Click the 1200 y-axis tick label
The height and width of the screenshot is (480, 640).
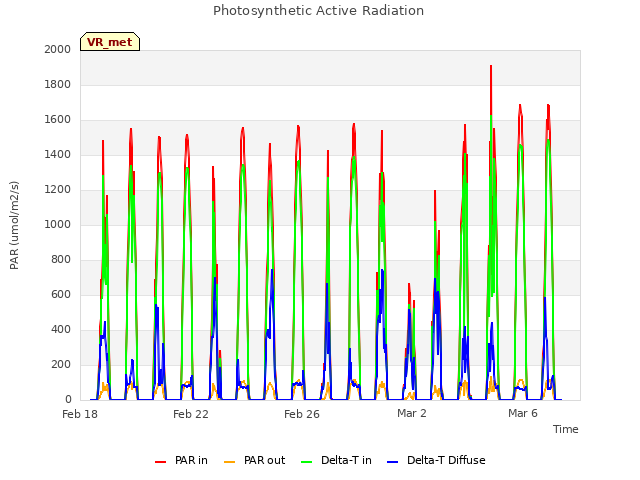pyautogui.click(x=58, y=190)
